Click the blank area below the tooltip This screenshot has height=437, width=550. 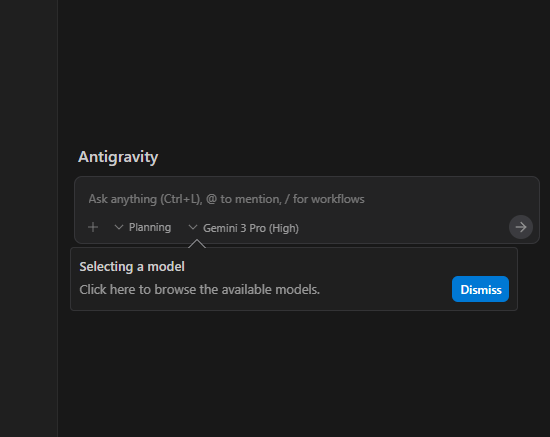pos(304,374)
